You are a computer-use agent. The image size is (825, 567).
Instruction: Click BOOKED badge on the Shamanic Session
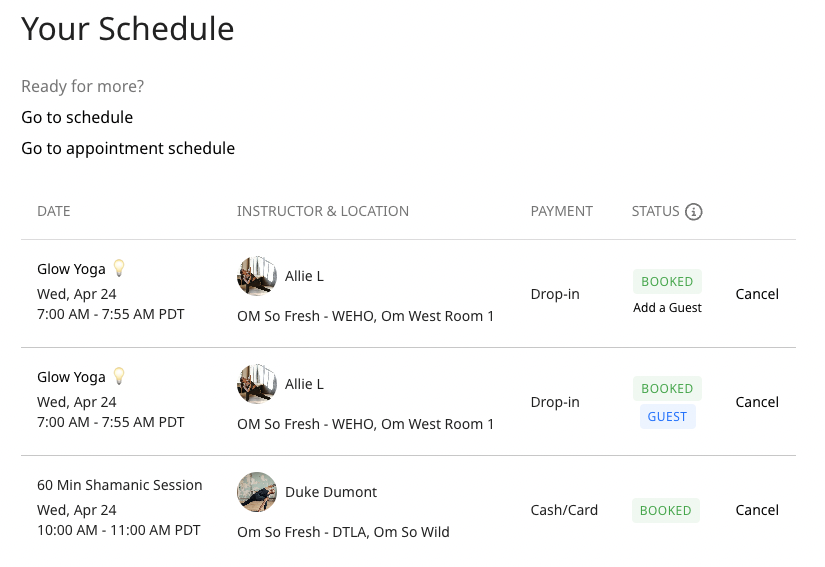666,511
